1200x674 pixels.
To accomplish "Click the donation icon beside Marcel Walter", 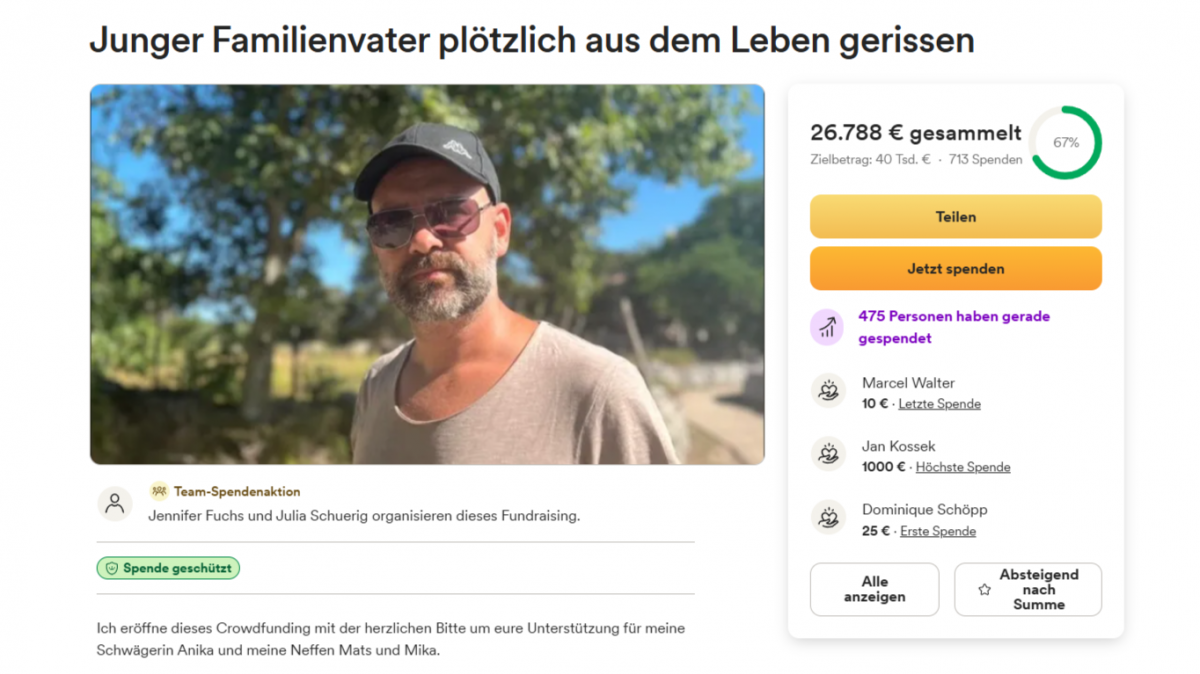I will point(828,391).
